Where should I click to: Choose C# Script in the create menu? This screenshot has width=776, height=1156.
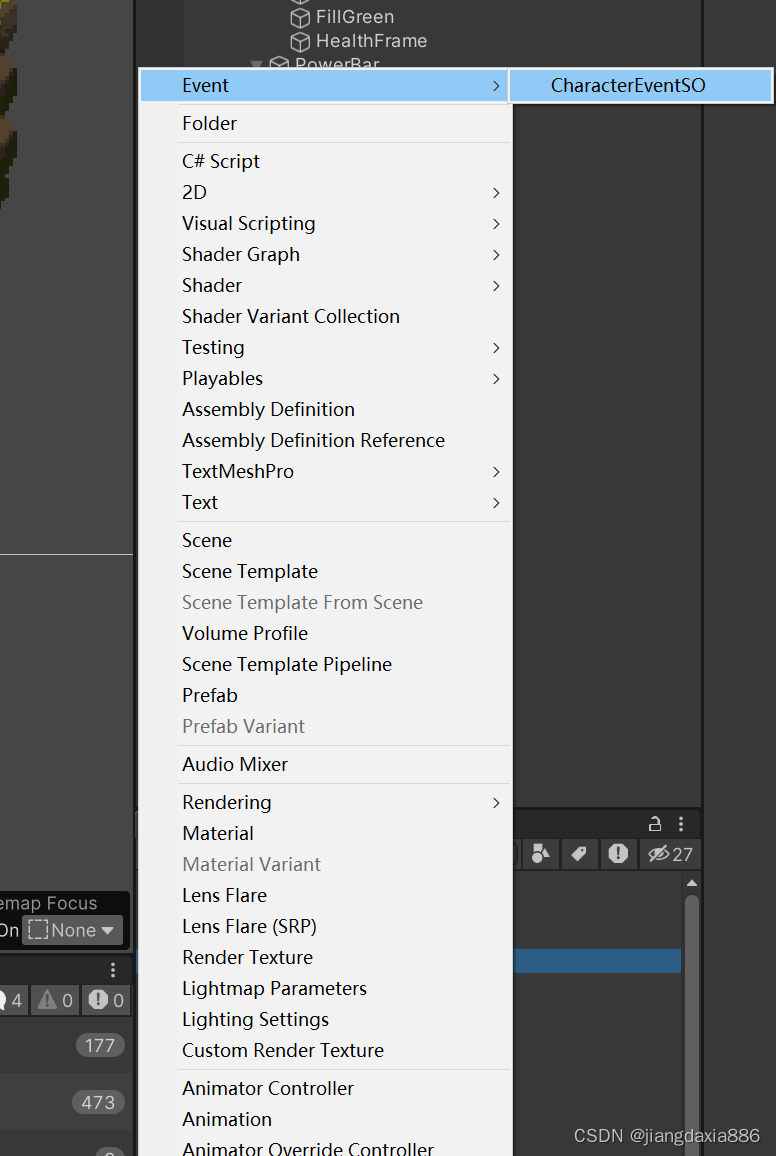click(325, 161)
